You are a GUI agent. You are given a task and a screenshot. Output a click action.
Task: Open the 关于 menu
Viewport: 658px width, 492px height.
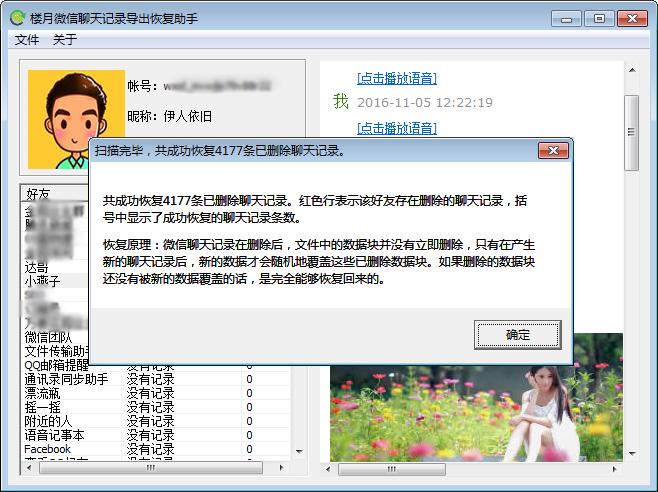pyautogui.click(x=65, y=39)
